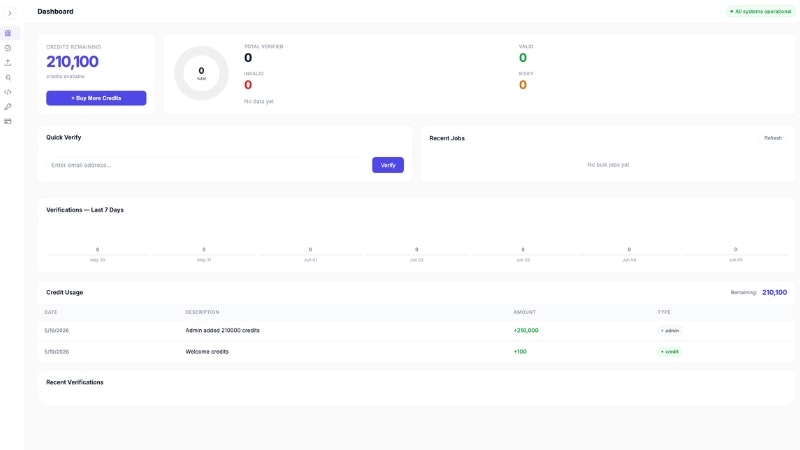Expand the collapsed sidebar with the chevron
Screen dimensions: 800x450
10,13
